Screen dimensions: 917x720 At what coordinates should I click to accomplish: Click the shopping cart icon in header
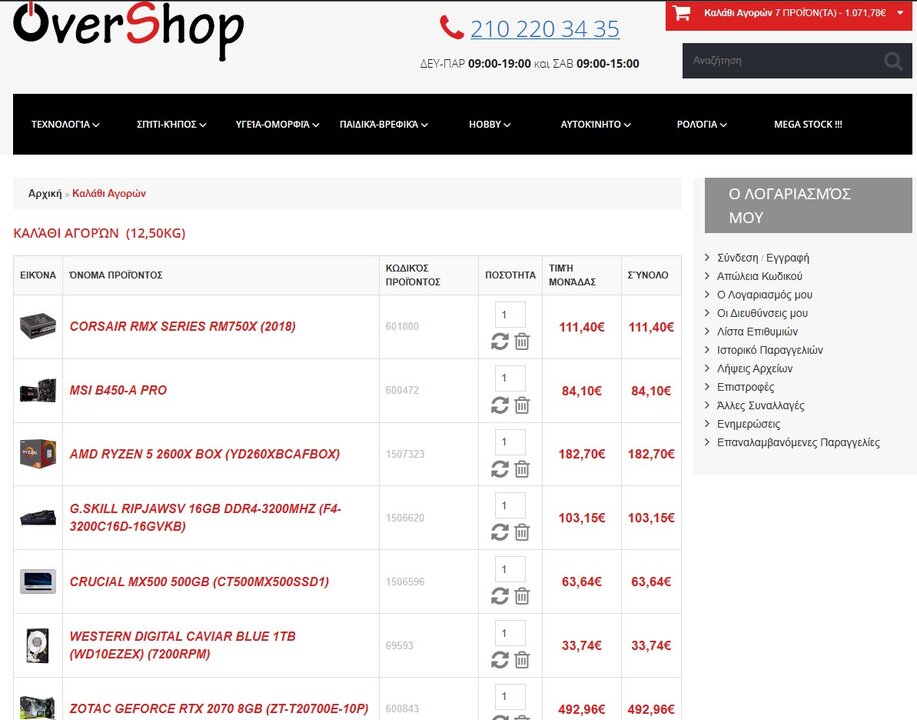(x=681, y=13)
